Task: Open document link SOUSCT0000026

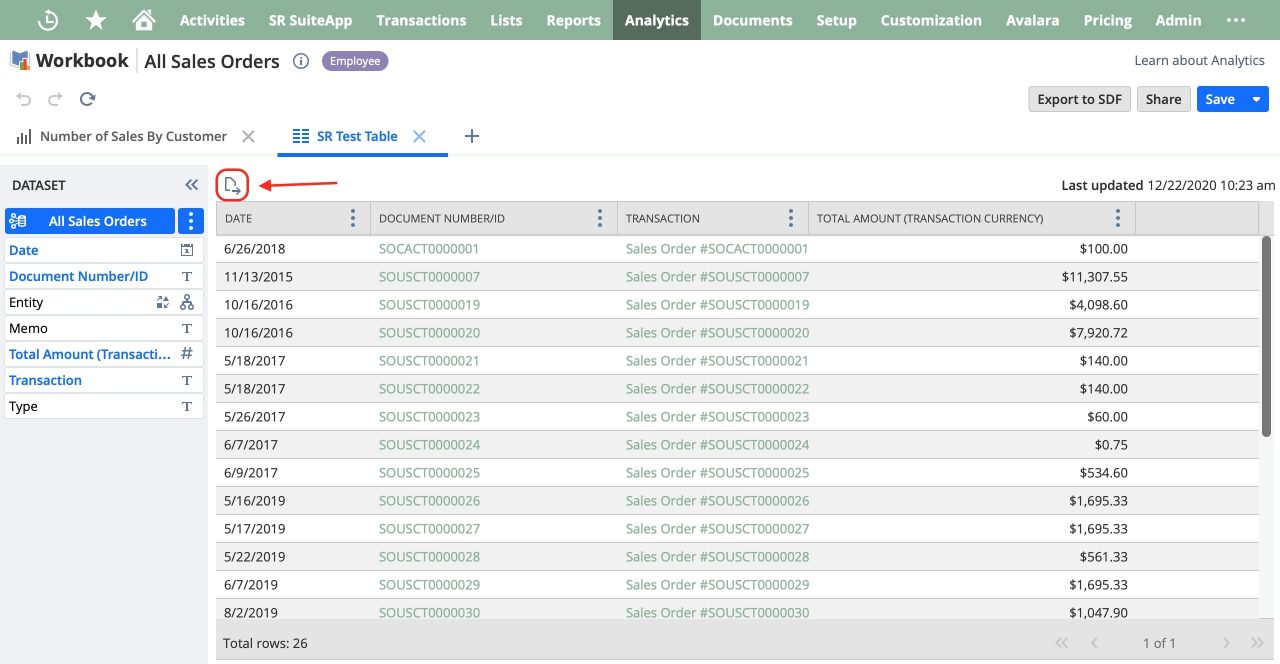Action: click(x=429, y=500)
